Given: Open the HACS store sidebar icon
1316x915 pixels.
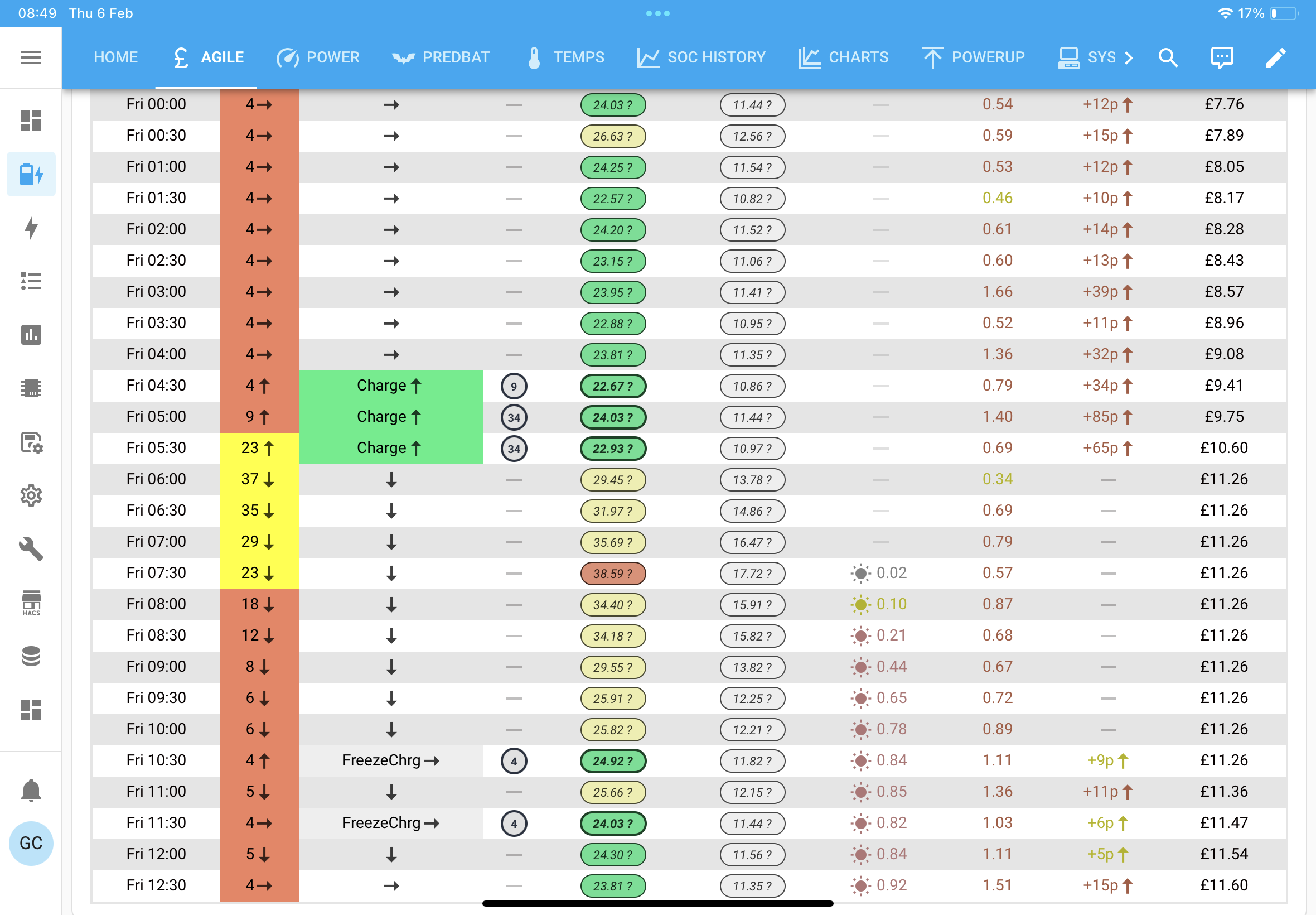Looking at the screenshot, I should [x=31, y=603].
